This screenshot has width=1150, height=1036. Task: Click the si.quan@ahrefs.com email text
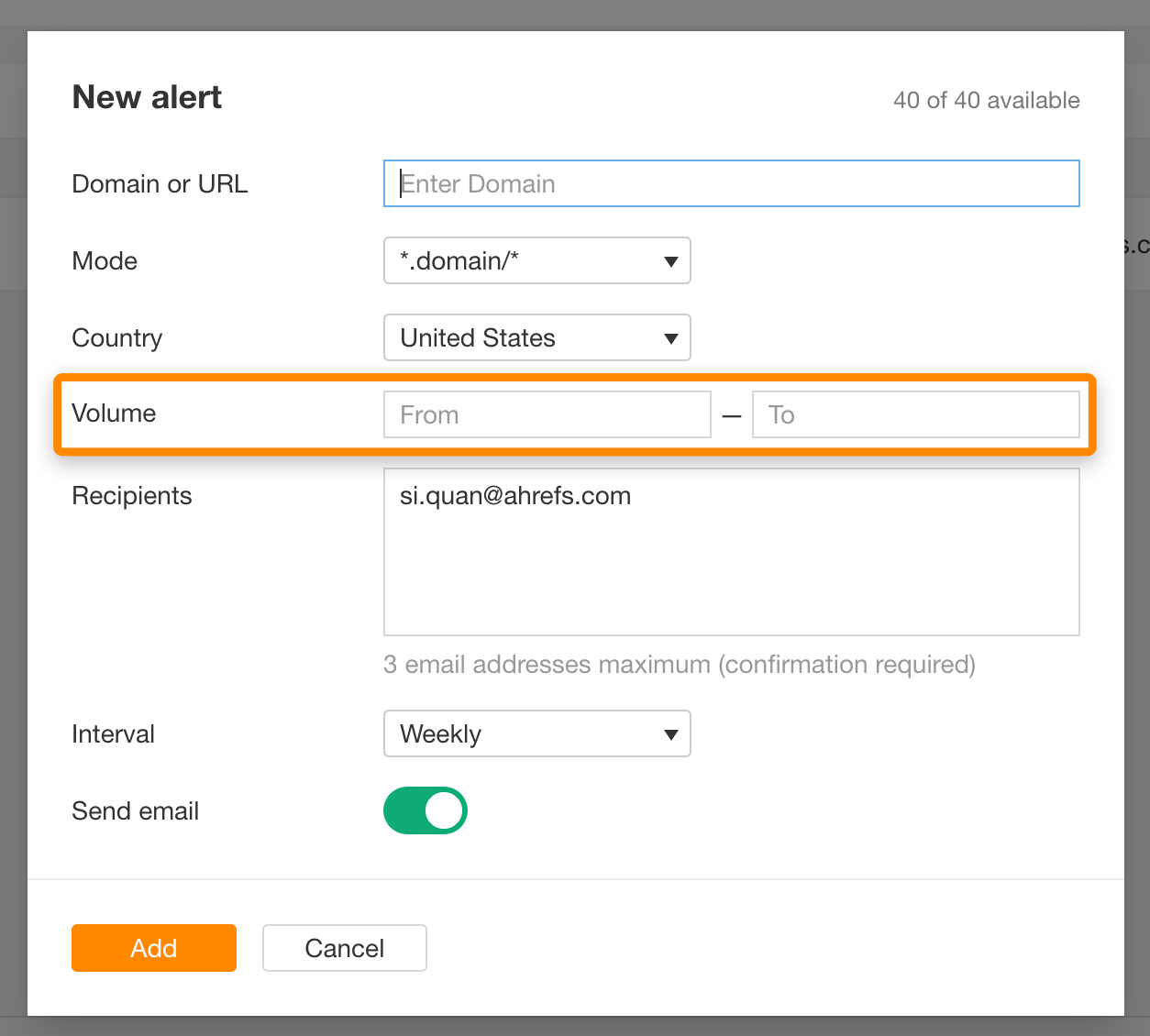click(515, 496)
